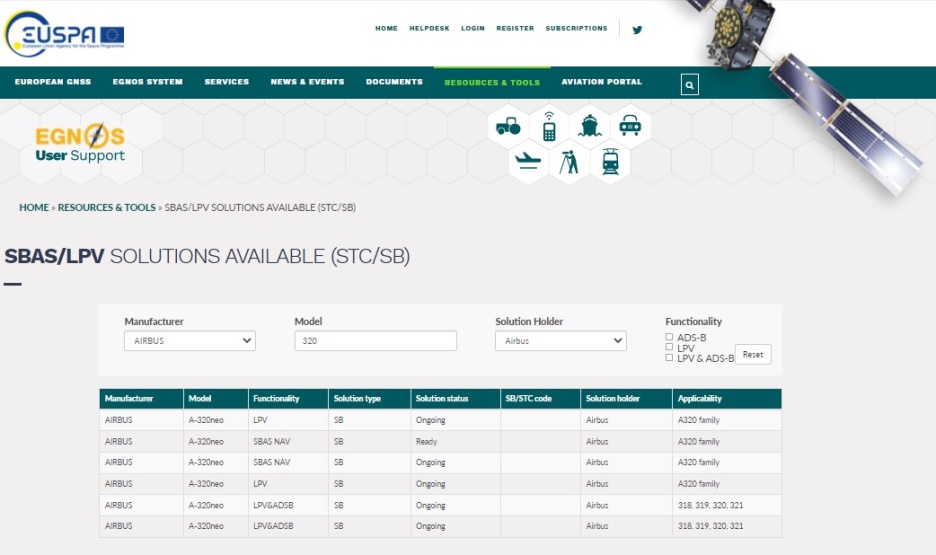Open the Documents menu
Screen dimensions: 936x555
(x=395, y=82)
